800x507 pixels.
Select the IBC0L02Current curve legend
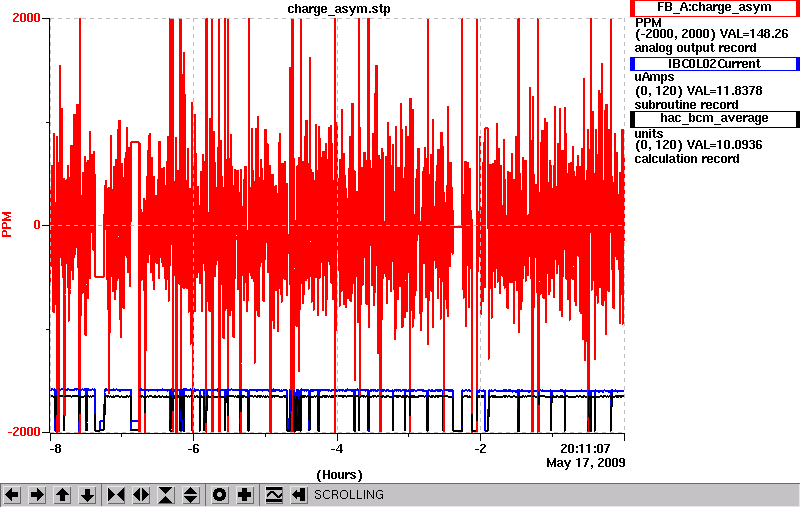714,64
